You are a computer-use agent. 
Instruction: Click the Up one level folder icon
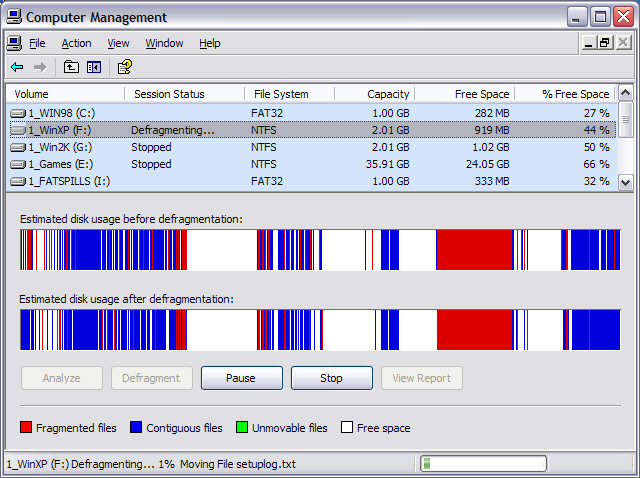(71, 67)
